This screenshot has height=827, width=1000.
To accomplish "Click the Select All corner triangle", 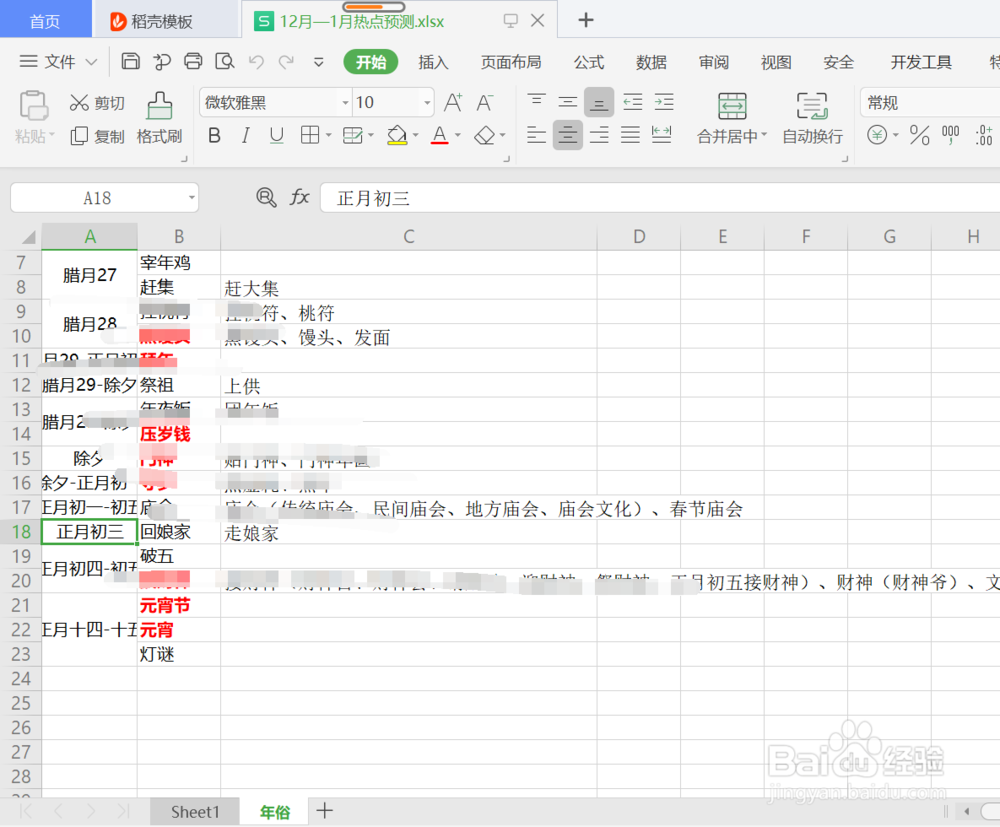I will (x=28, y=237).
